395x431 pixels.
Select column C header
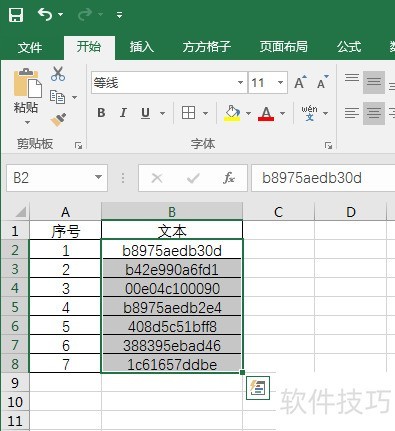point(278,212)
